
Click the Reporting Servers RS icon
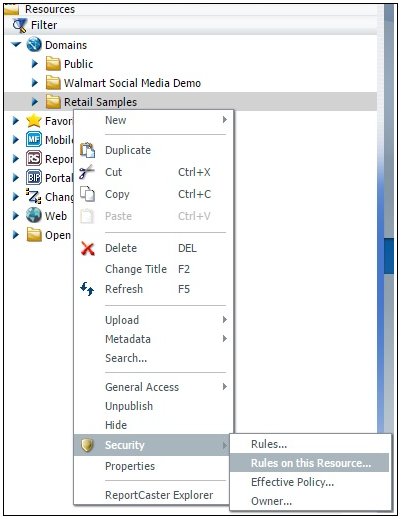[34, 158]
